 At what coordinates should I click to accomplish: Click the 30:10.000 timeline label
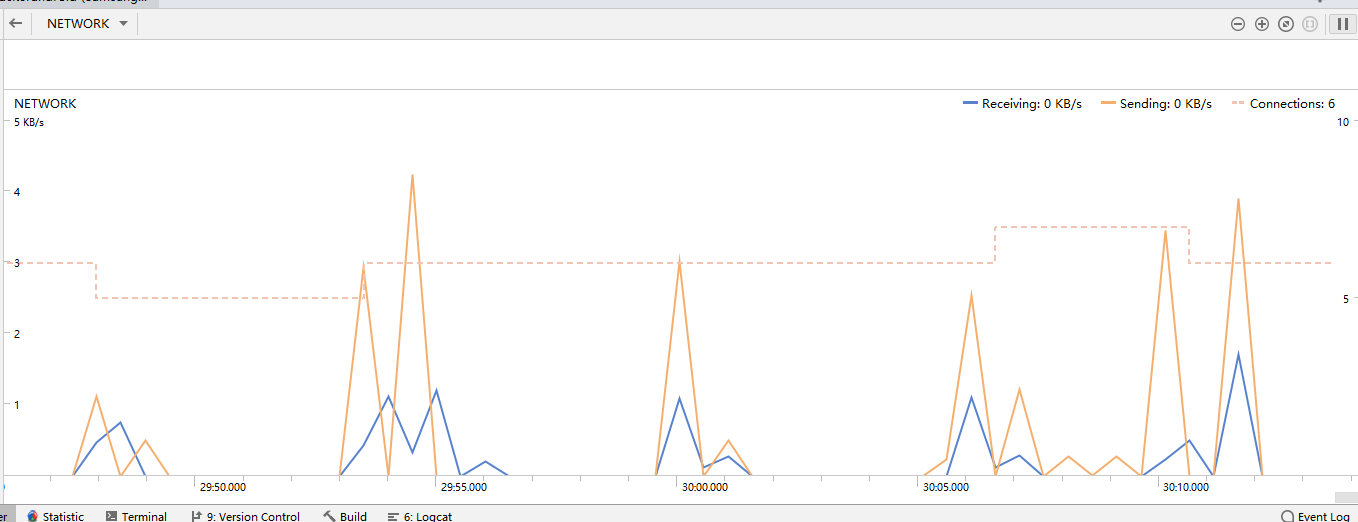coord(1186,488)
